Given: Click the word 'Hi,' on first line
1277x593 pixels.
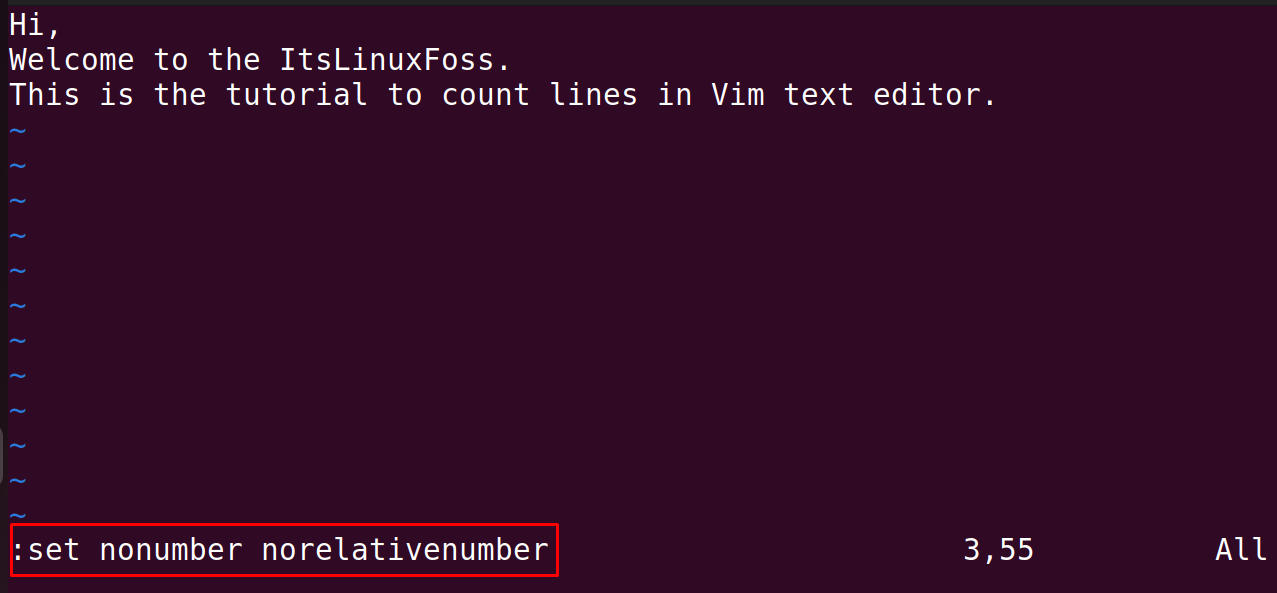Looking at the screenshot, I should [x=35, y=25].
